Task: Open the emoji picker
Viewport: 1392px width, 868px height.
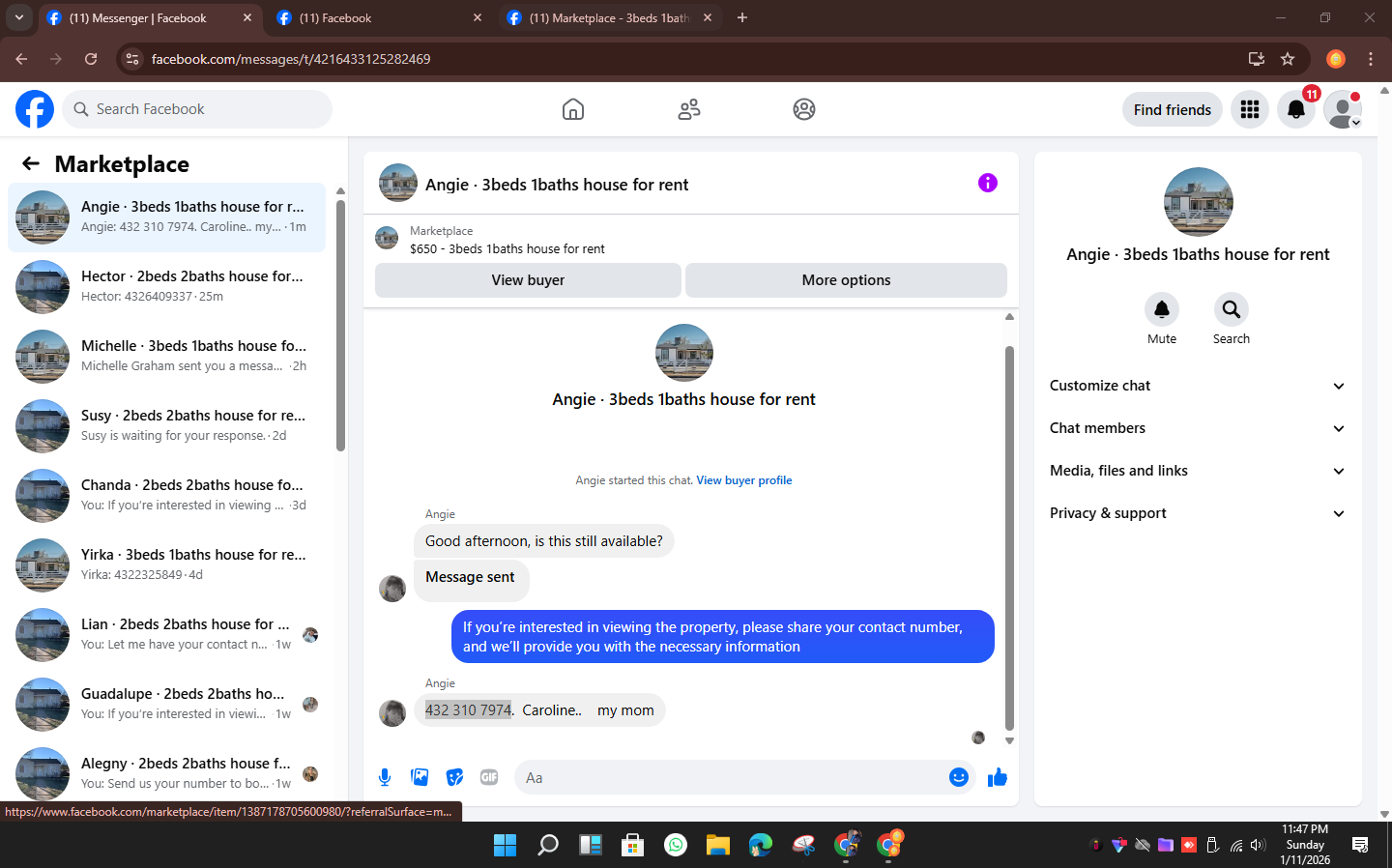Action: (x=959, y=777)
